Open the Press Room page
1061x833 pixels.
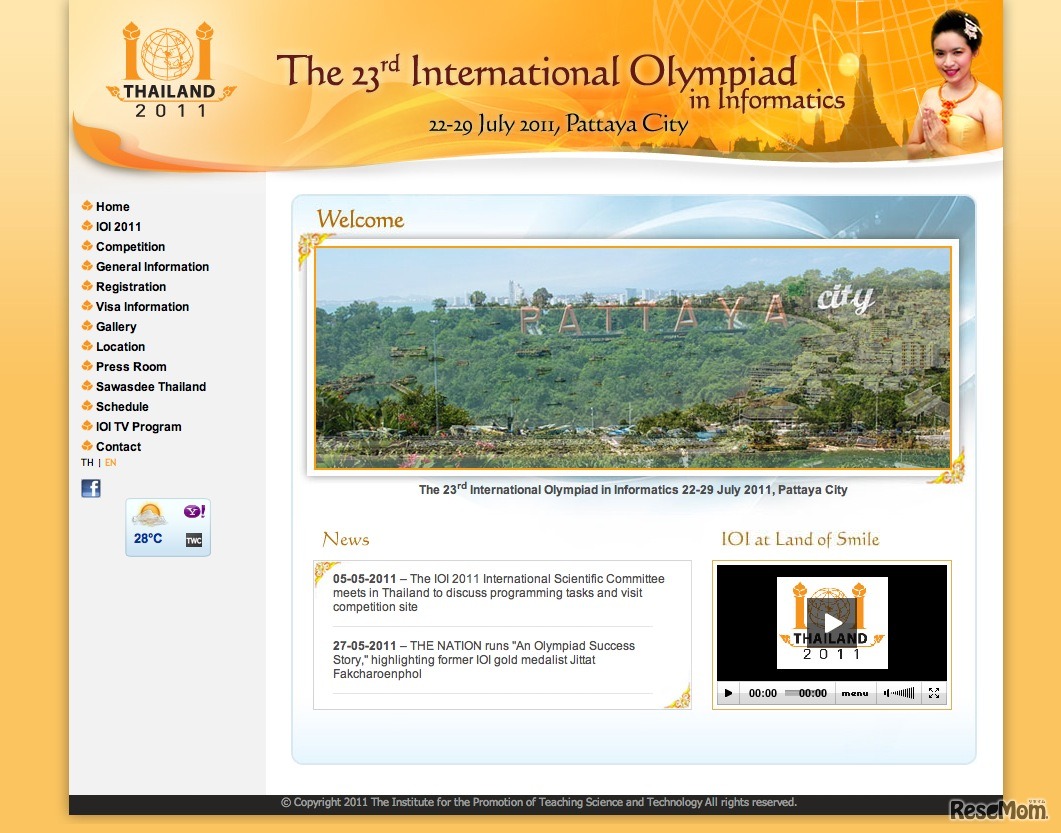click(x=131, y=366)
